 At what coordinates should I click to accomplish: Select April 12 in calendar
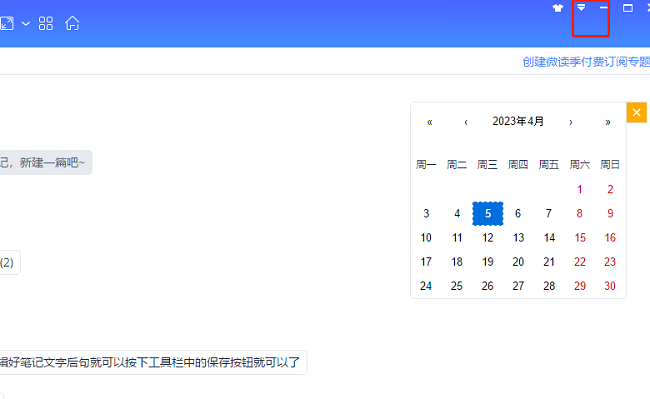pyautogui.click(x=488, y=238)
